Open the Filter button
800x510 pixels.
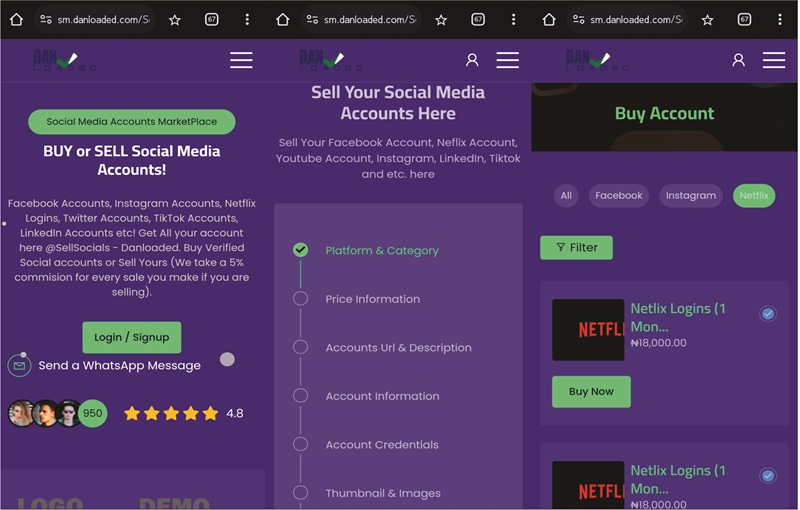pos(577,248)
